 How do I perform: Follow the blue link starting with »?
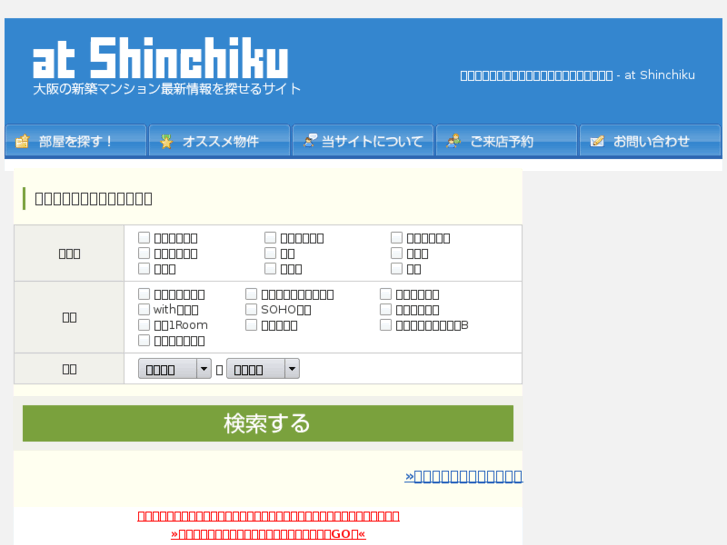464,476
